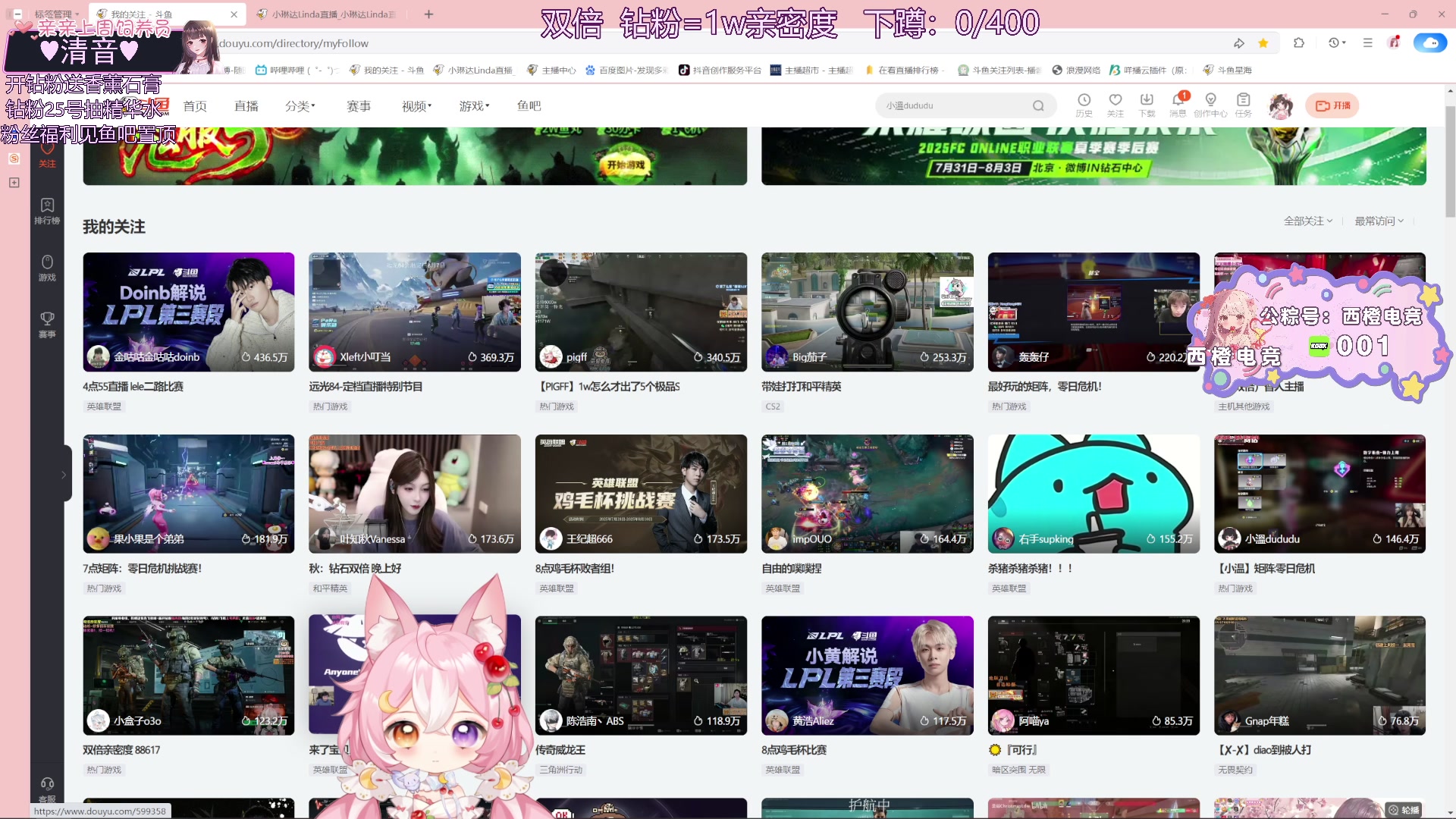Open the 2025FC ONLINE职业联赛 banner
Screen dimensions: 1456x819
tap(1094, 155)
